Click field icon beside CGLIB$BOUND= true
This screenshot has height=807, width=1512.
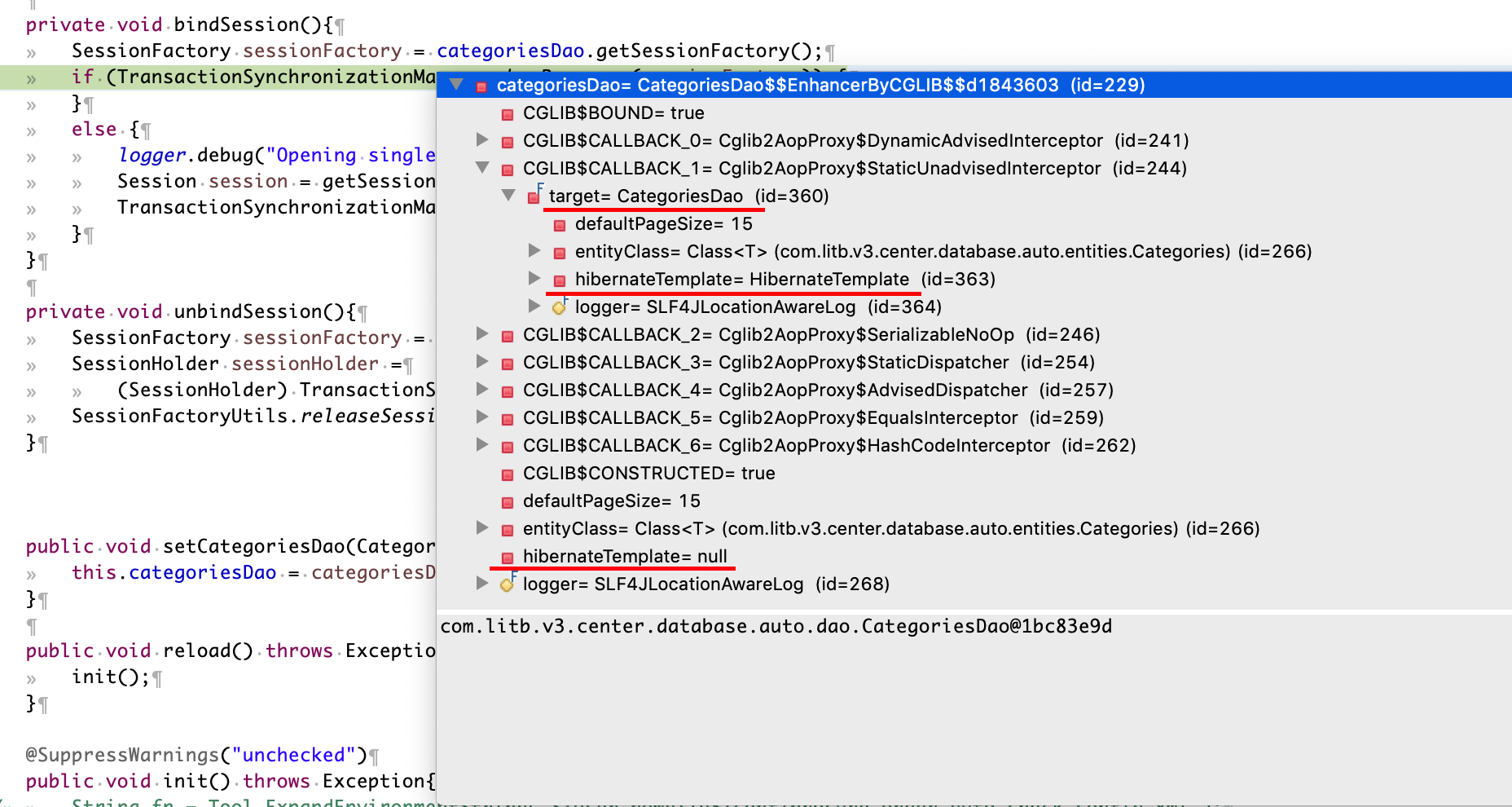pos(508,114)
